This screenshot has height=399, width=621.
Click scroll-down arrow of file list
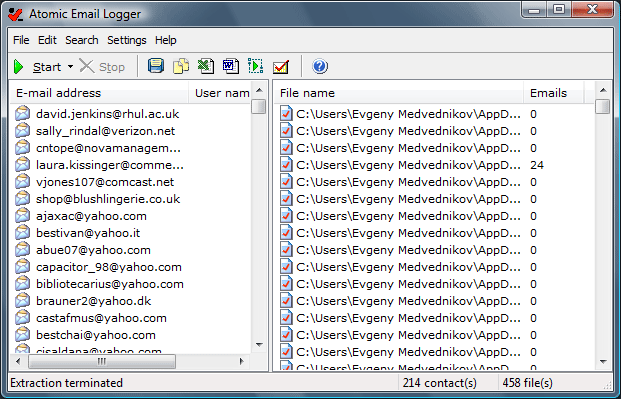tap(603, 361)
